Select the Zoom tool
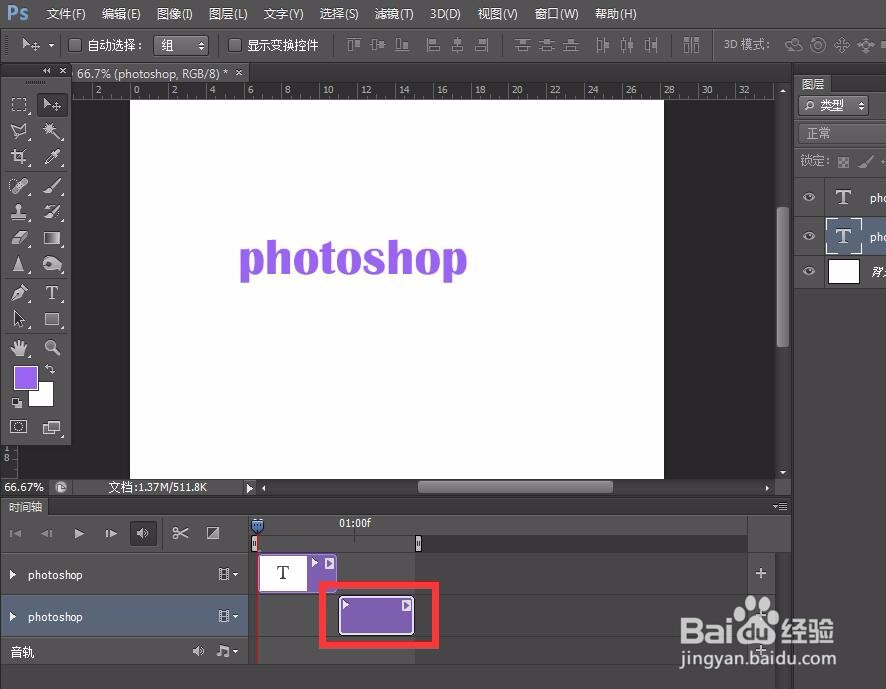 52,348
